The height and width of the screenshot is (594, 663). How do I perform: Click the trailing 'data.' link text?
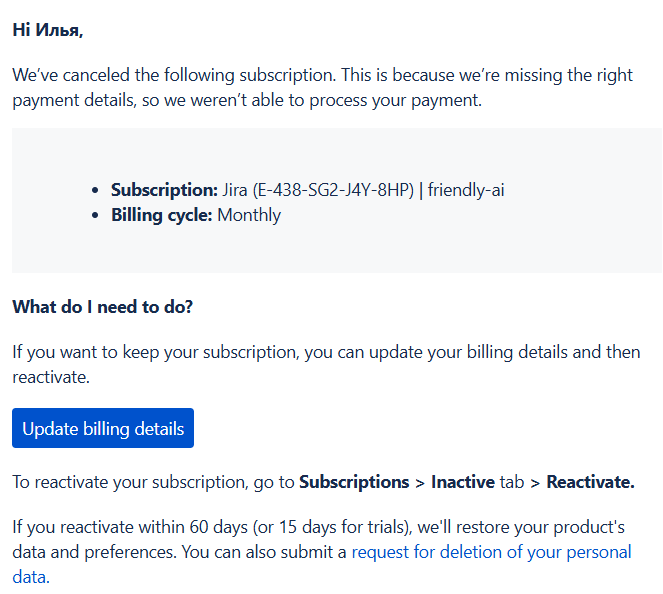[31, 577]
